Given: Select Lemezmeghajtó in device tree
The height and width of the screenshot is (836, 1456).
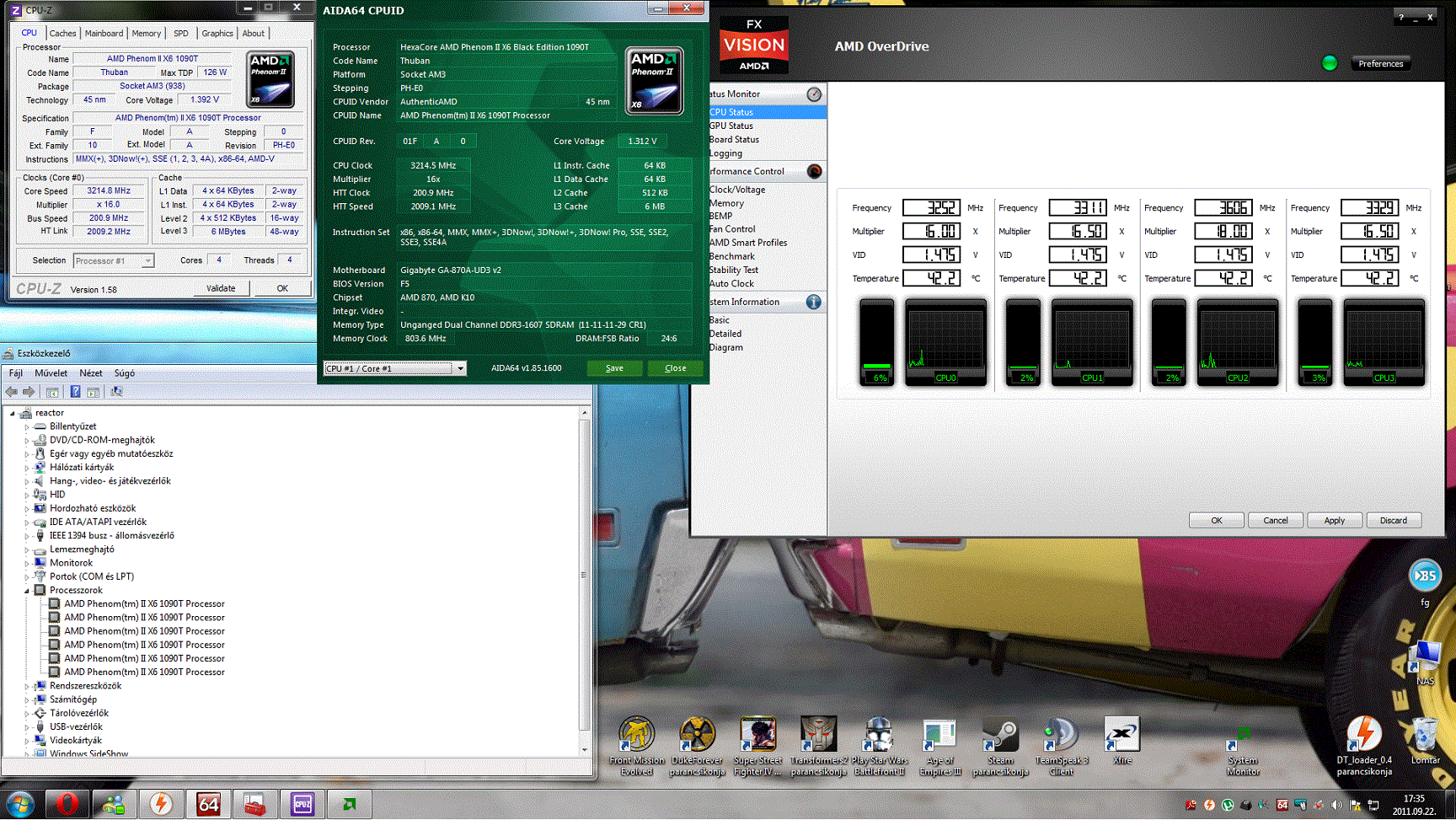Looking at the screenshot, I should 82,549.
